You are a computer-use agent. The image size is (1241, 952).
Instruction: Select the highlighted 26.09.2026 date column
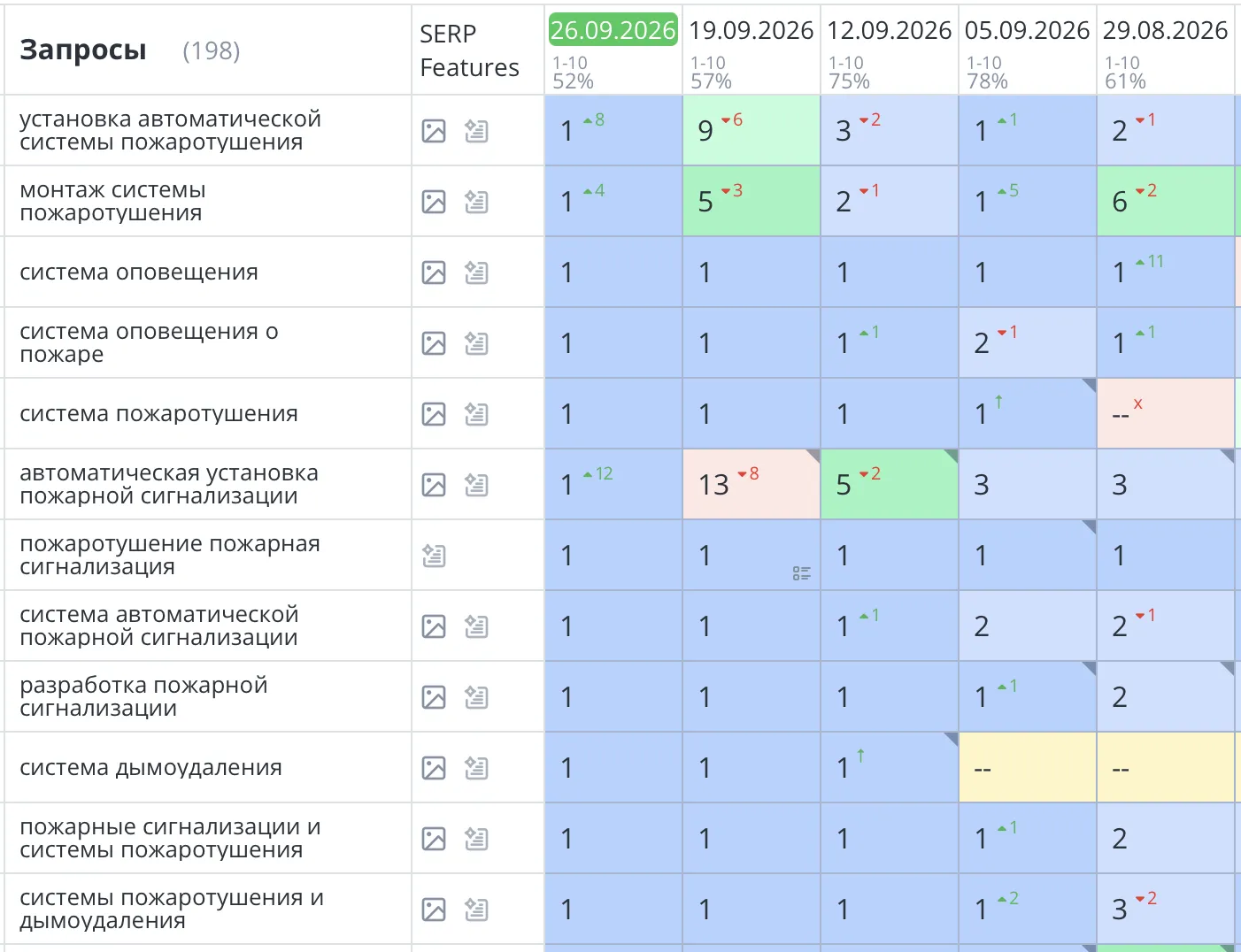613,30
